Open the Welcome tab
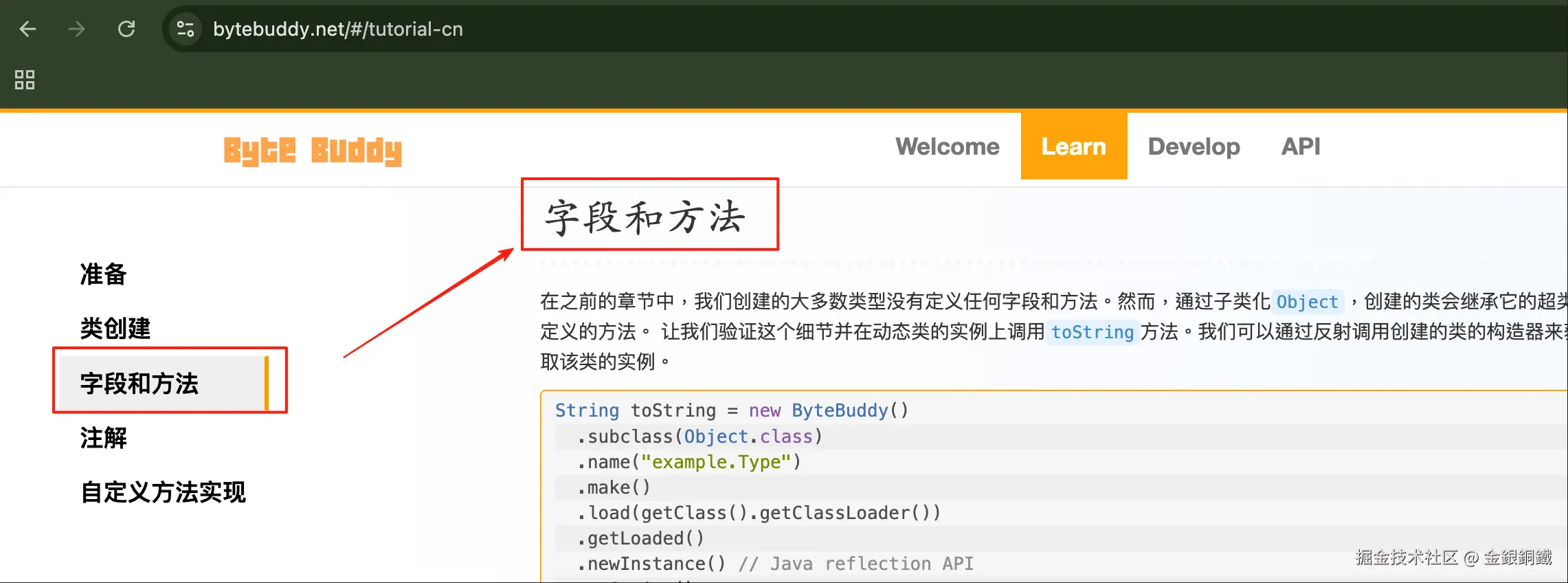 tap(948, 146)
